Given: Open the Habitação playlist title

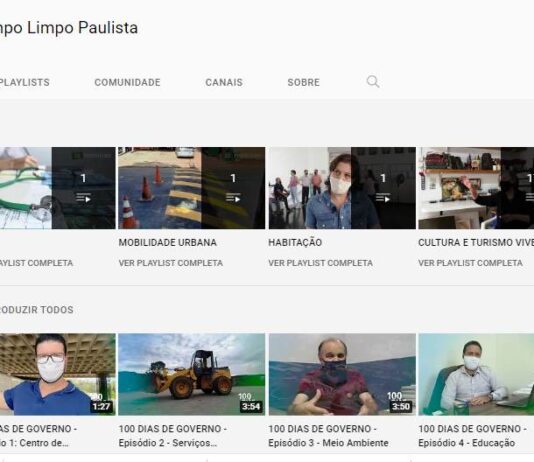Looking at the screenshot, I should click(x=295, y=242).
